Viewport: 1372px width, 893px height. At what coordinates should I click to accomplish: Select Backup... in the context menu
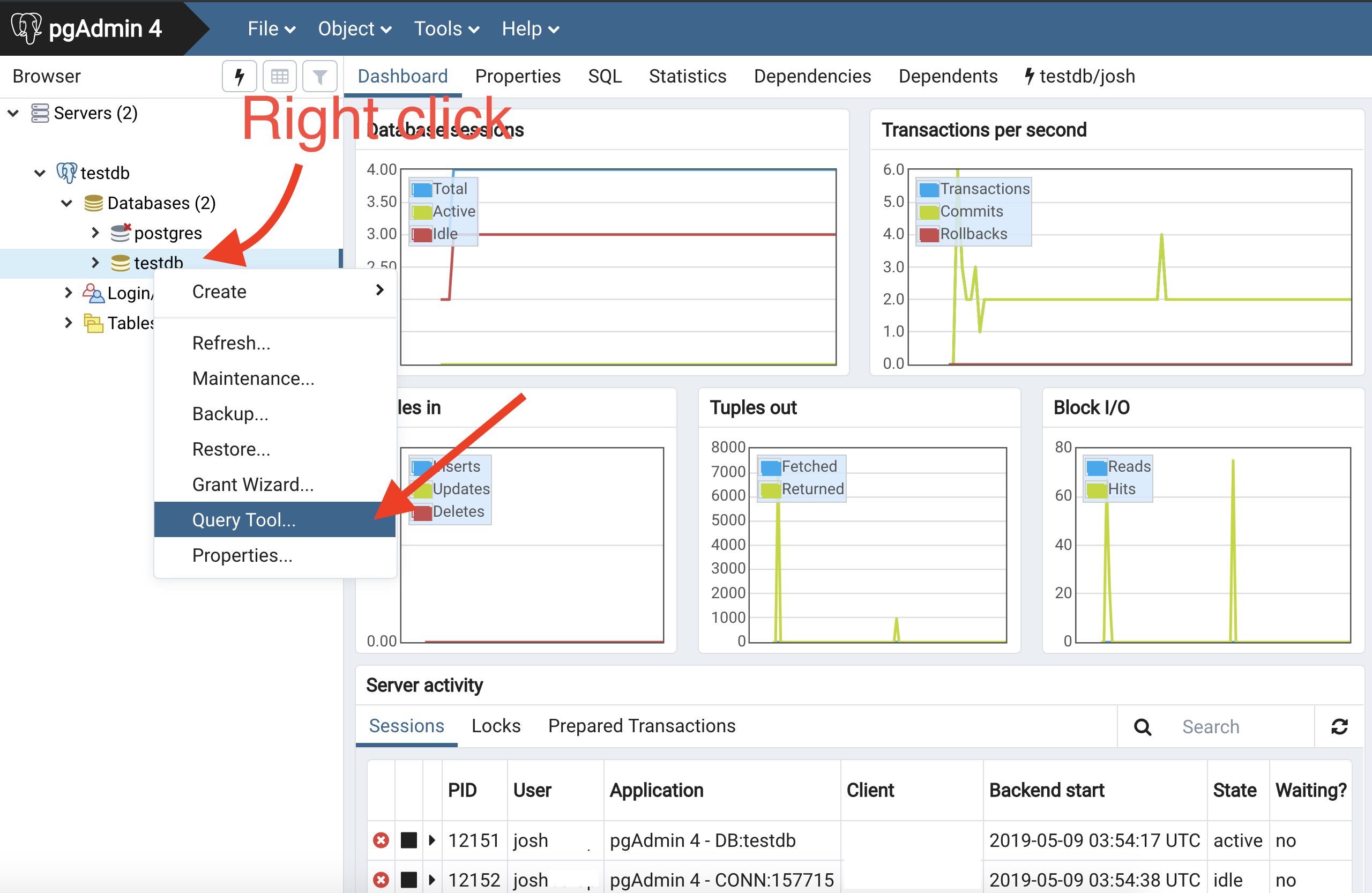[x=230, y=414]
